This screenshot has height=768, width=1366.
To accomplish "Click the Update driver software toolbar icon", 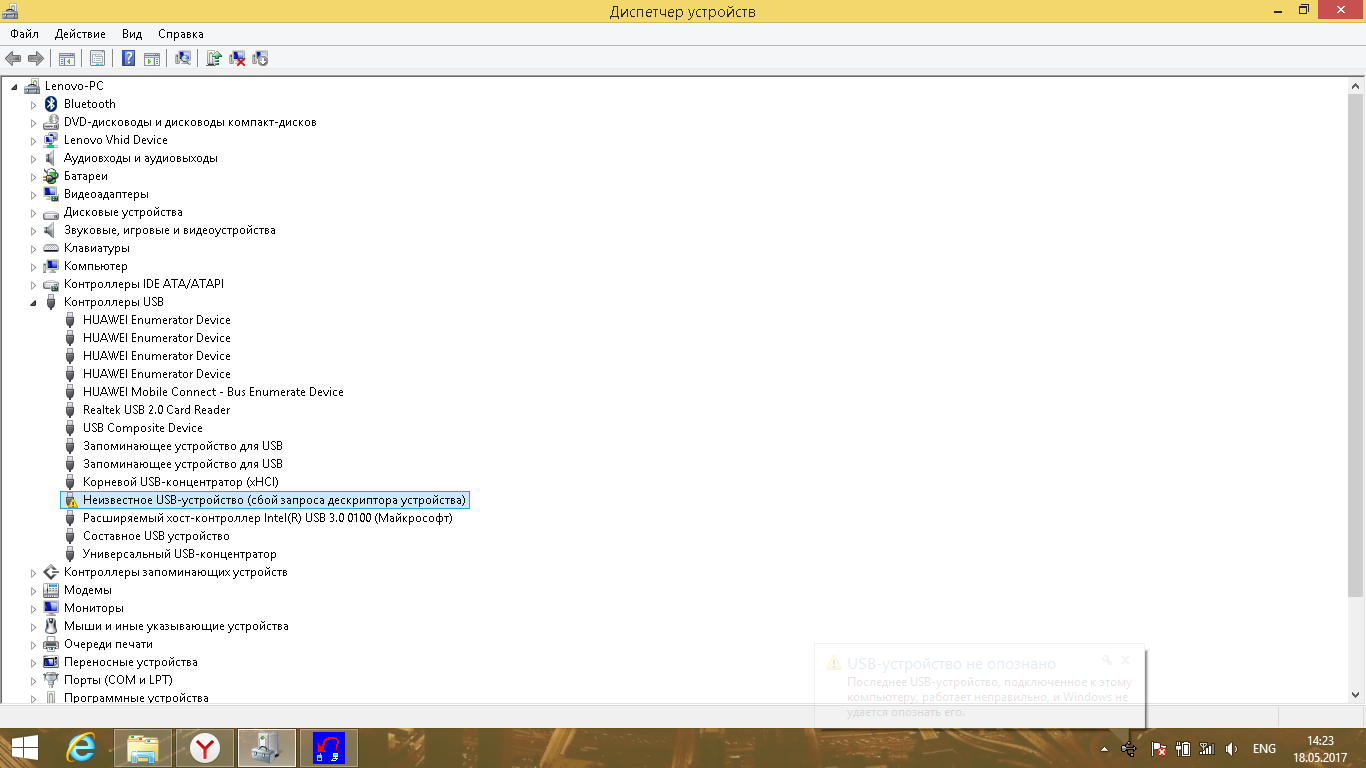I will pos(213,59).
